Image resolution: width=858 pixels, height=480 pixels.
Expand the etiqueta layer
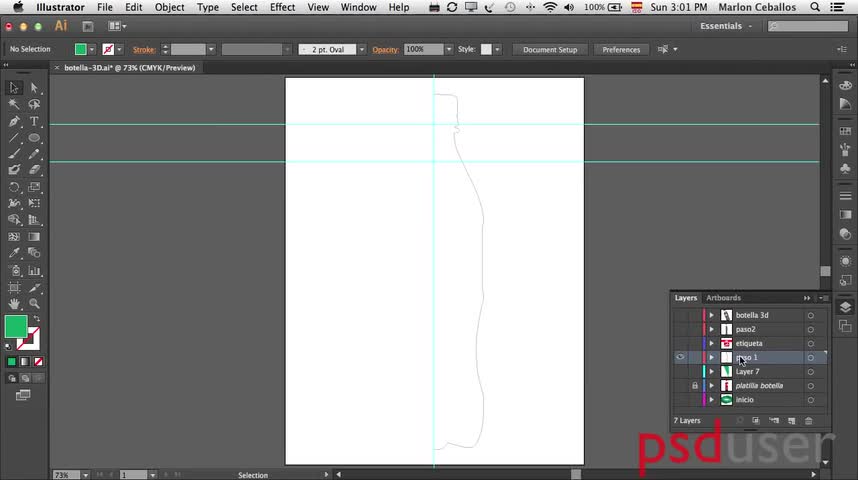tap(711, 343)
